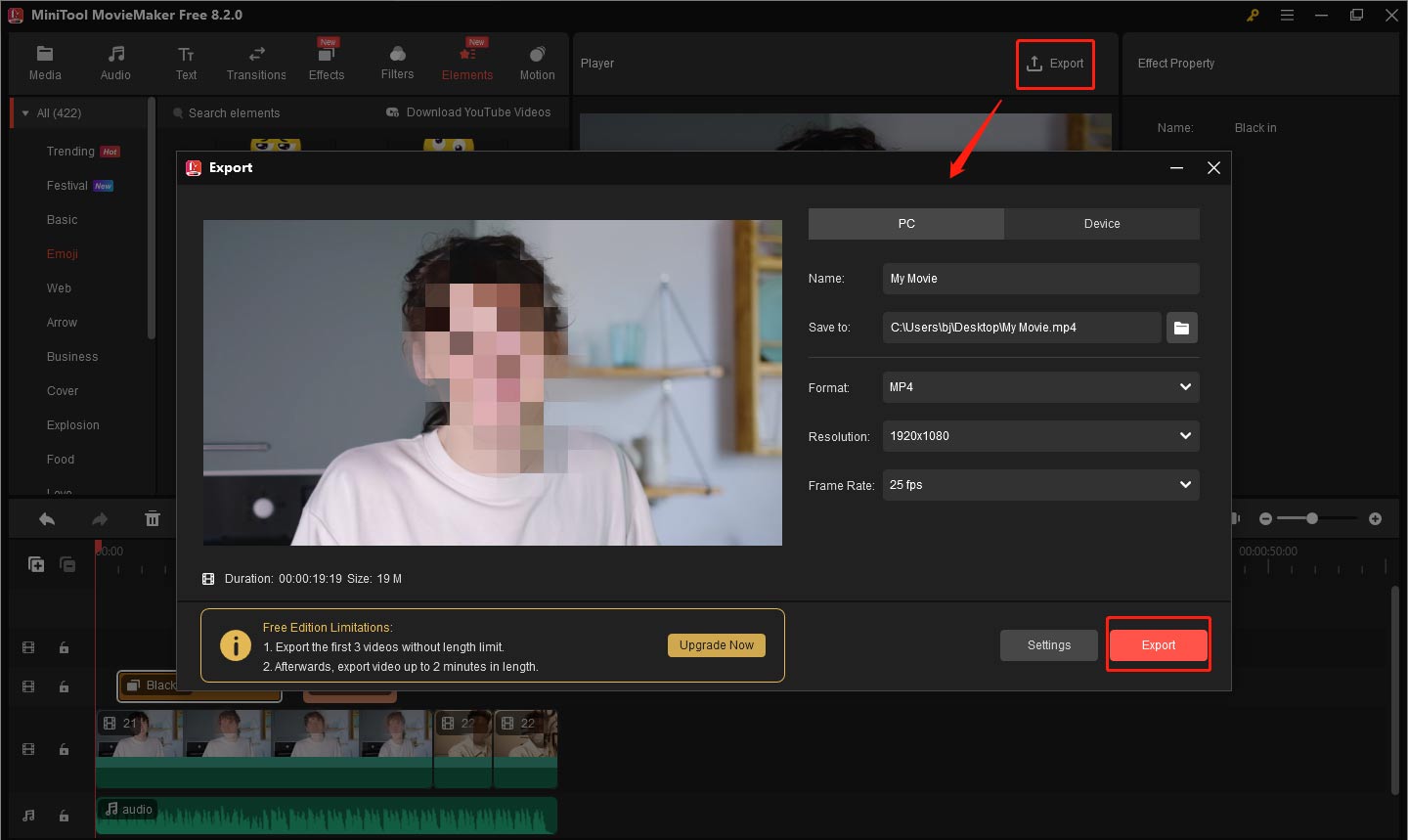Image resolution: width=1408 pixels, height=840 pixels.
Task: Open Download YouTube Videos
Action: 468,112
